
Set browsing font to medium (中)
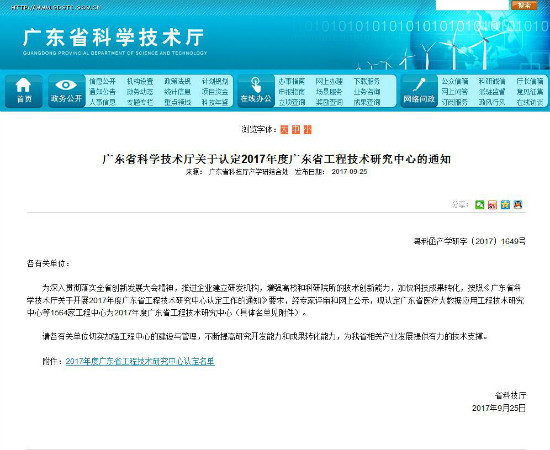tap(296, 129)
